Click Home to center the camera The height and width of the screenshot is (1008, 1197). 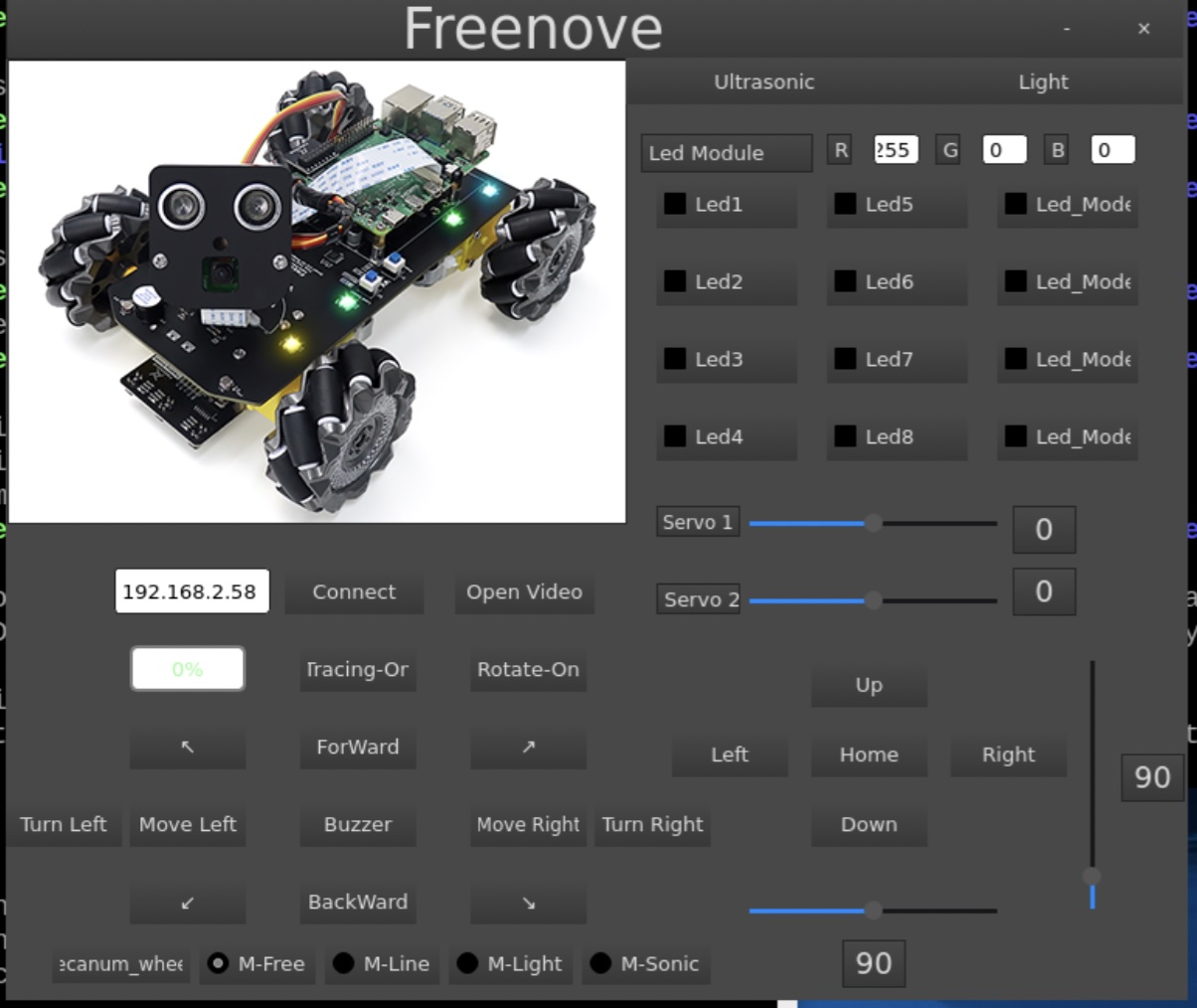pos(868,755)
